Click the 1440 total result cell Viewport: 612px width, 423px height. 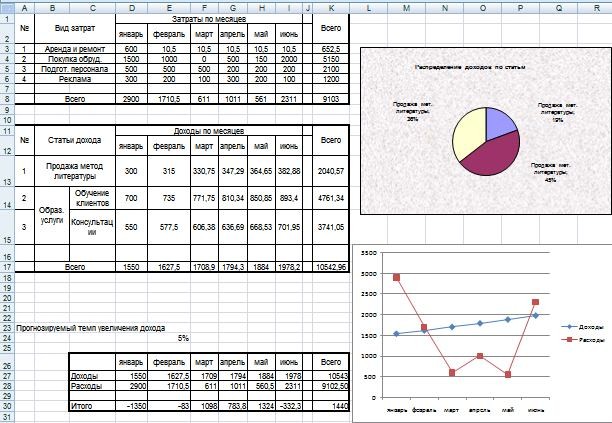pos(331,406)
